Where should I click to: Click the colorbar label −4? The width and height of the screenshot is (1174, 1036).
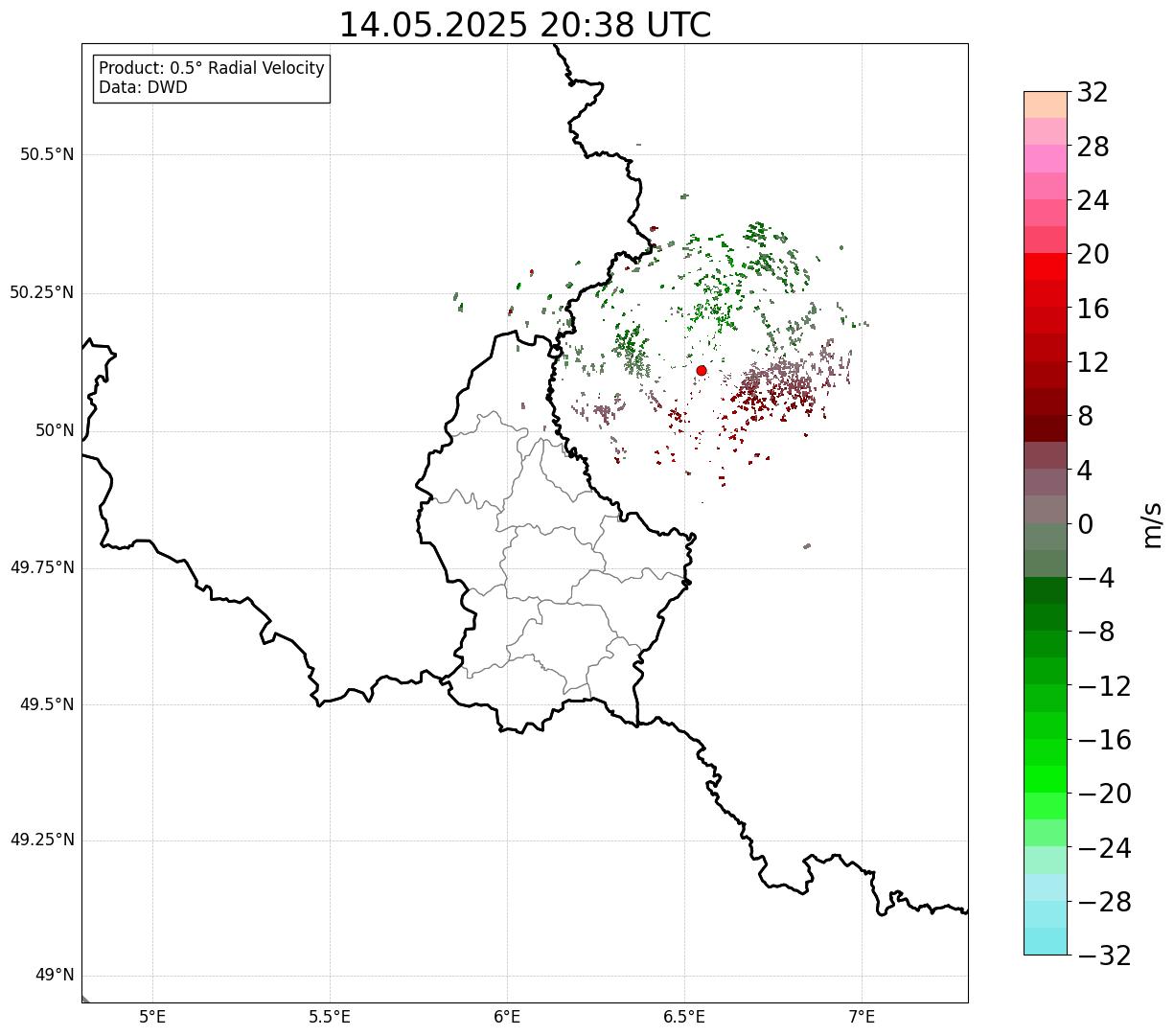[1095, 578]
